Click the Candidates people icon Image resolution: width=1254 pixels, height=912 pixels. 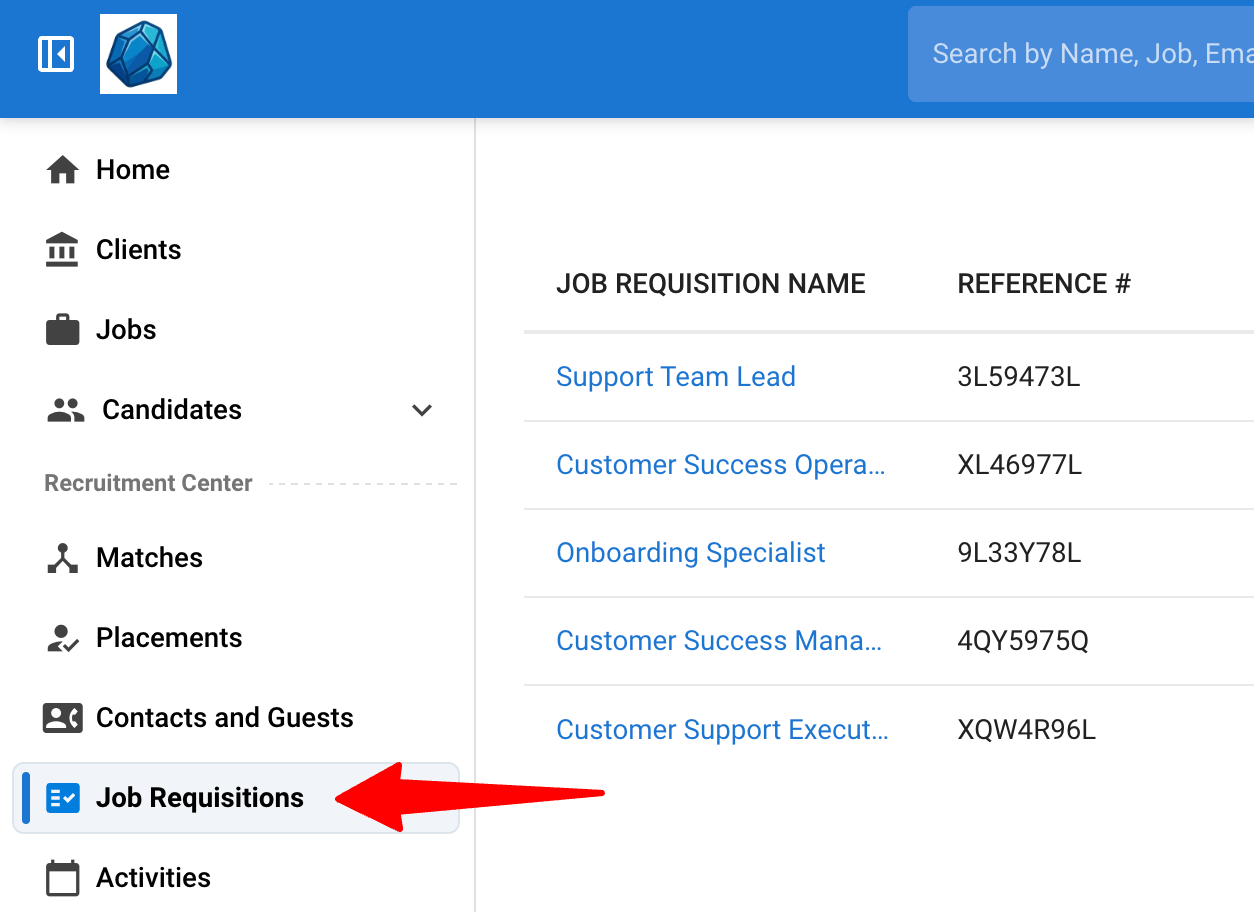(66, 410)
